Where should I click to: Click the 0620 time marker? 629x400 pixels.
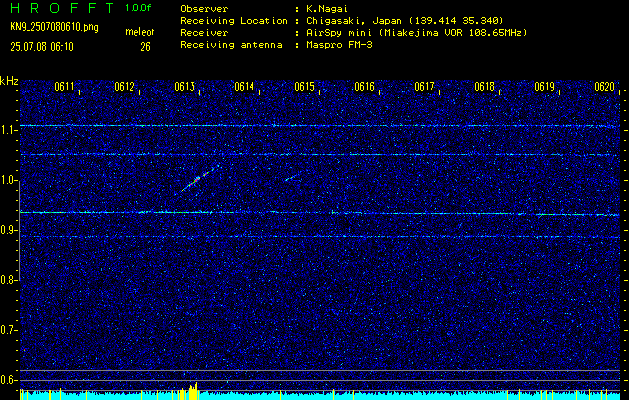605,87
